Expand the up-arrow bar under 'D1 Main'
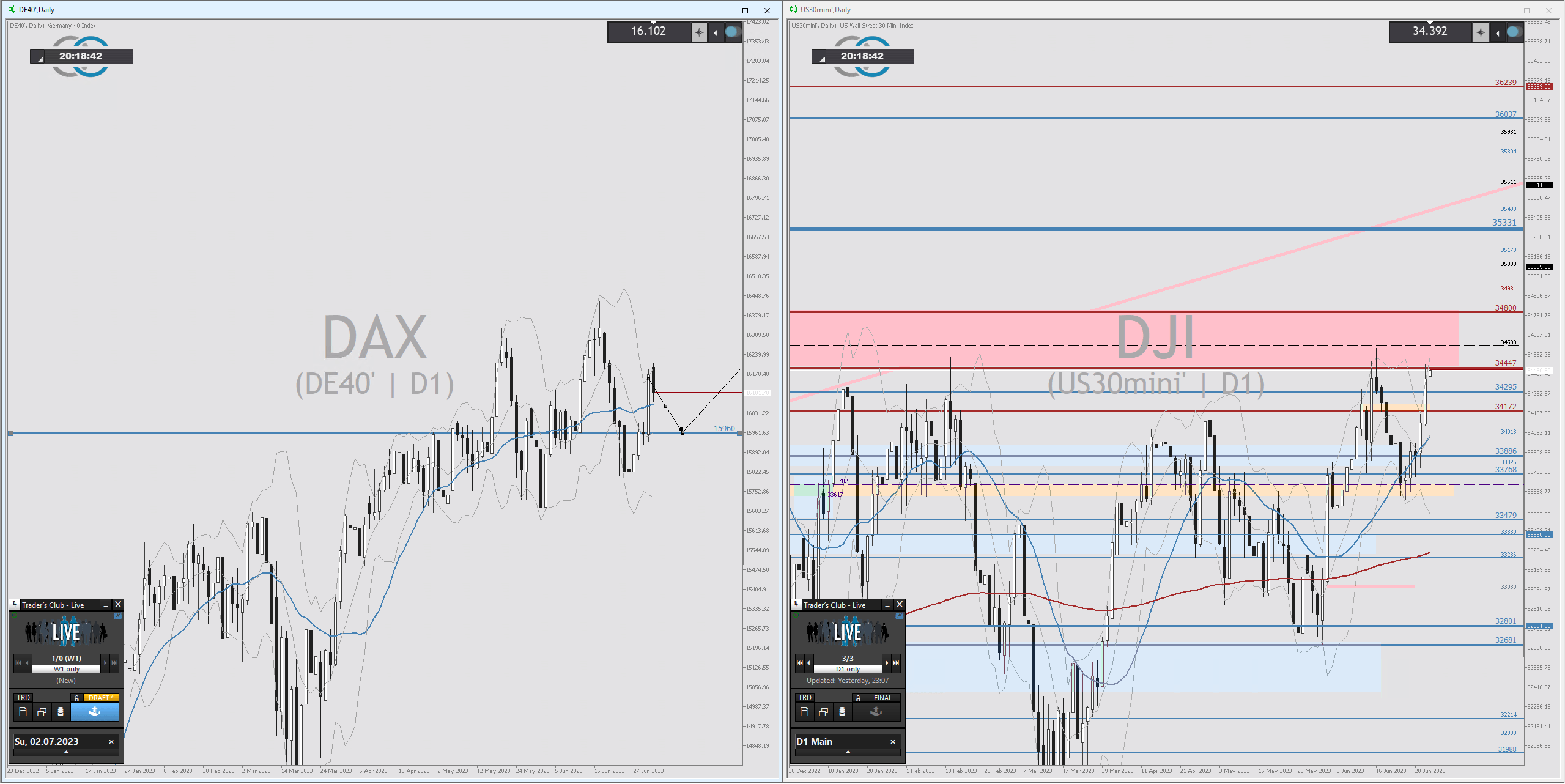The image size is (1565, 784). [848, 752]
